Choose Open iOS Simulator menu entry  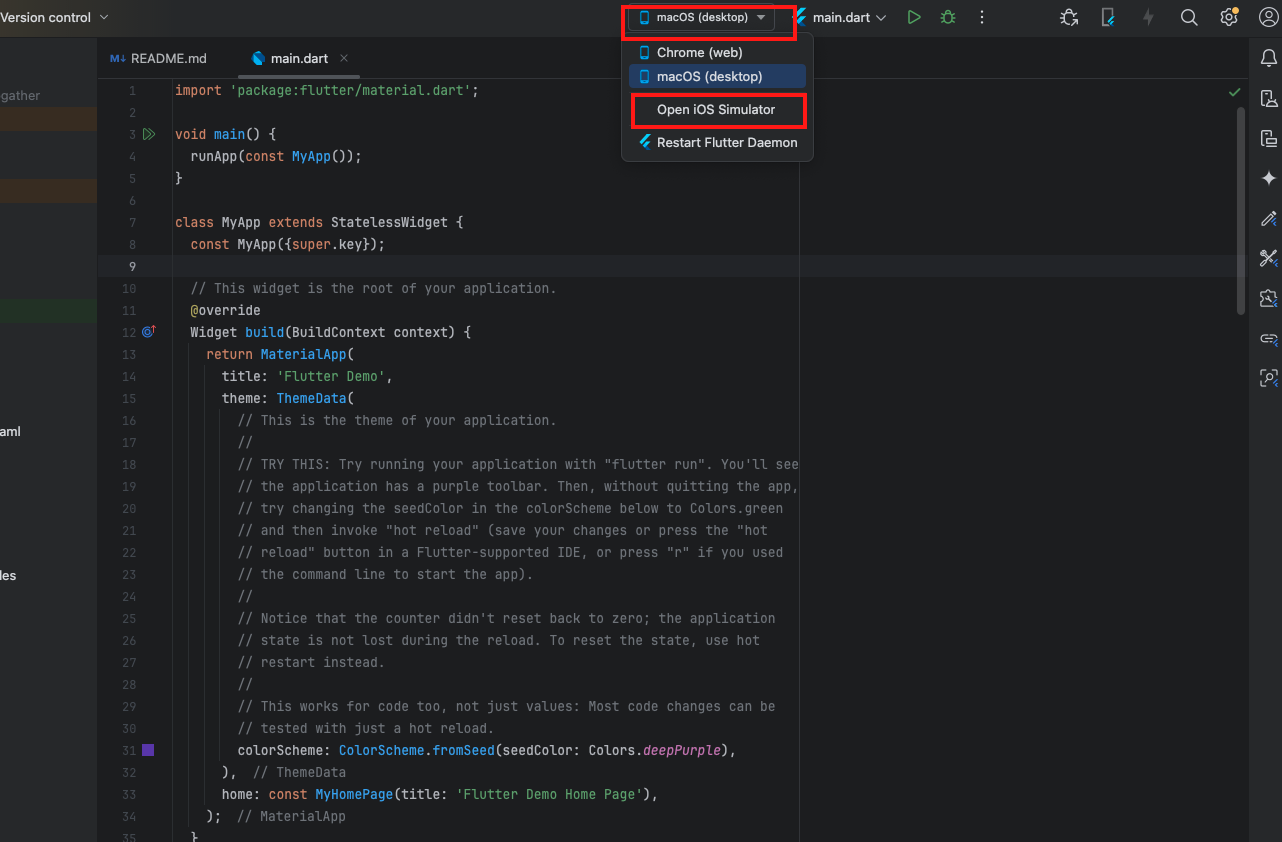click(x=717, y=109)
